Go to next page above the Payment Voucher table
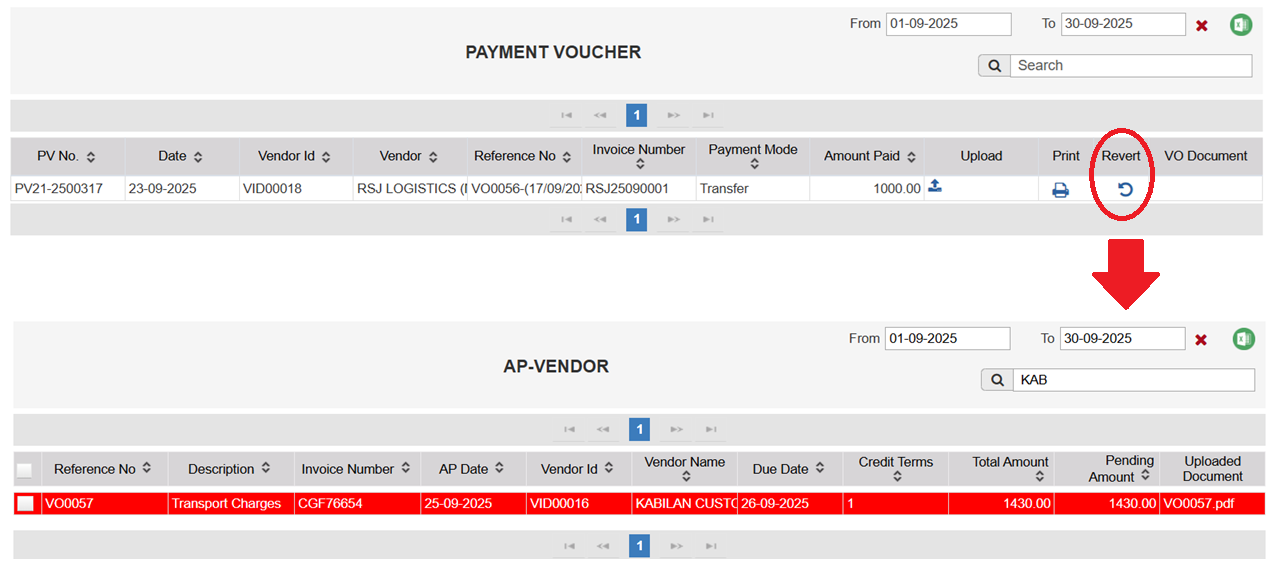 click(x=674, y=115)
